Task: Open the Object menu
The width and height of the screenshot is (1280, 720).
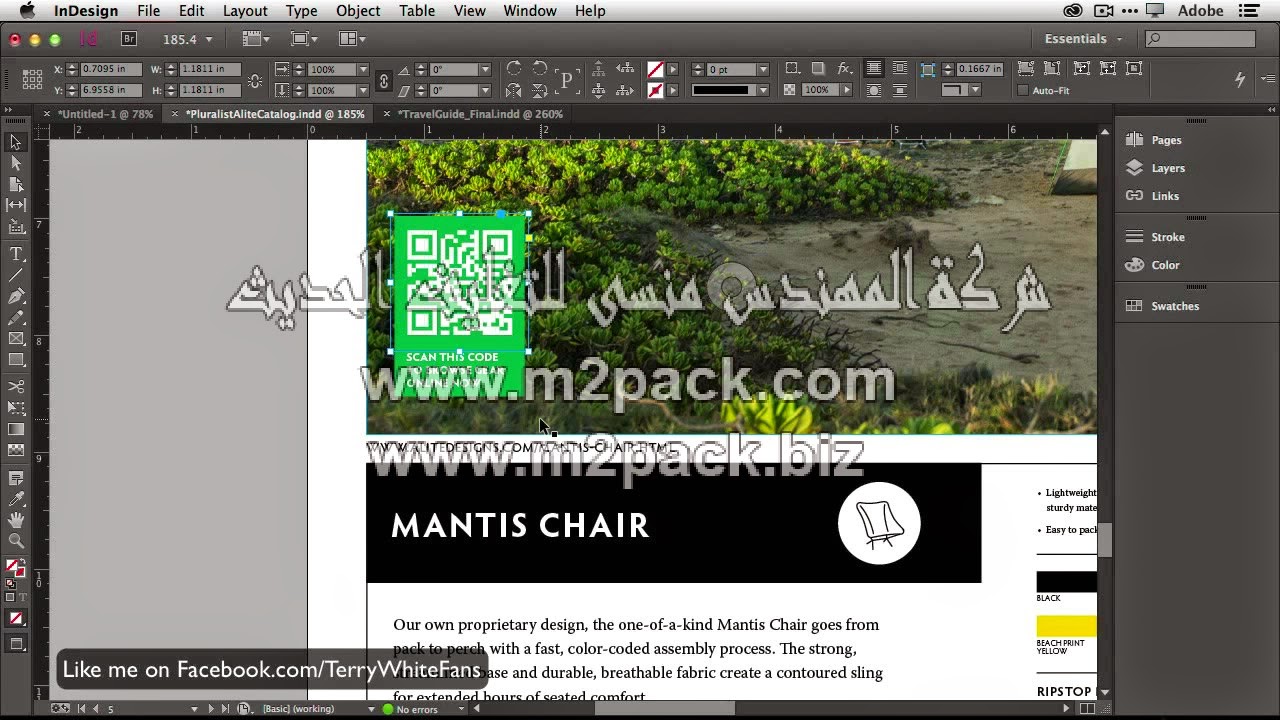Action: (x=358, y=11)
